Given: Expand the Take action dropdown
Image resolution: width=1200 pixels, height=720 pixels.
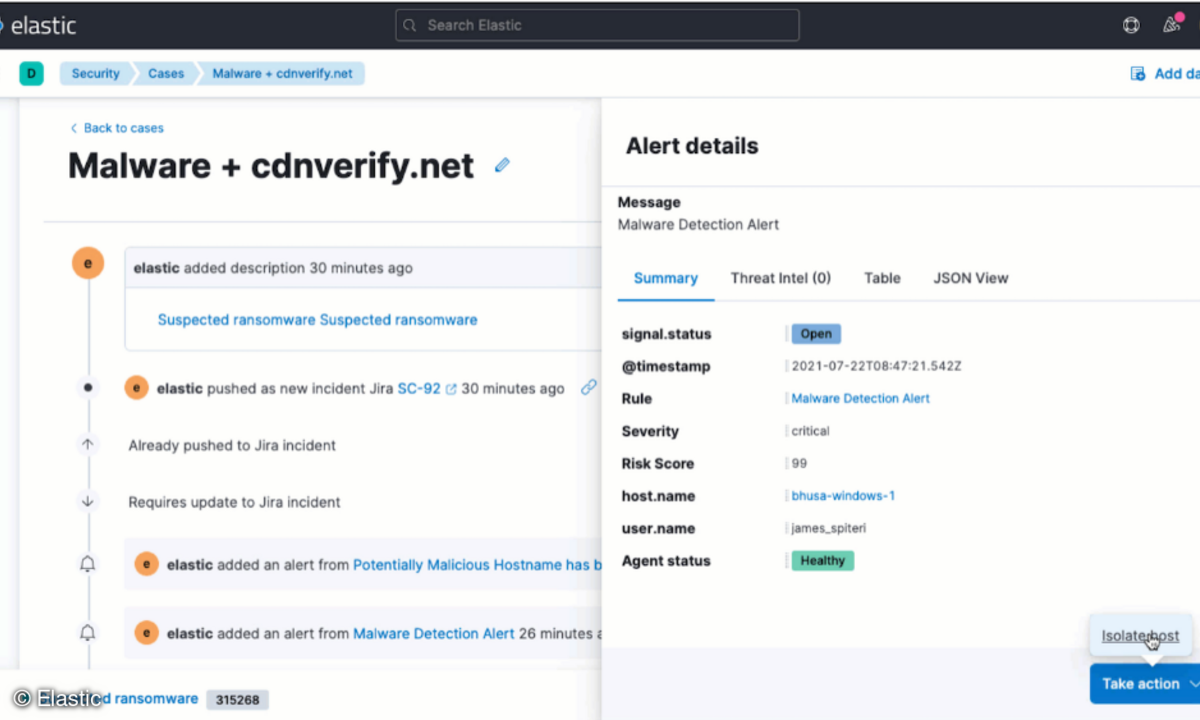Looking at the screenshot, I should click(1145, 684).
